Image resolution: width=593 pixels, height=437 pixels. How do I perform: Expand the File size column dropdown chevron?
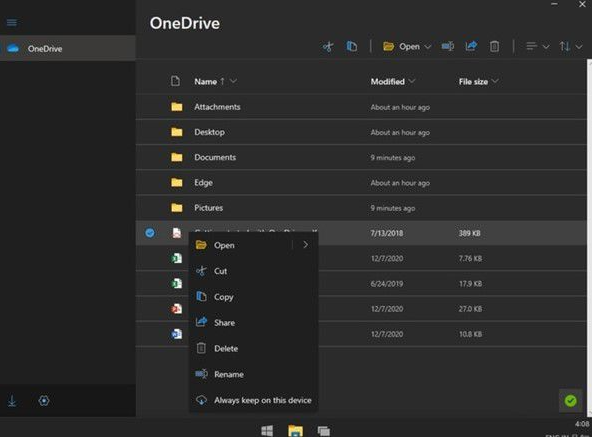coord(495,81)
